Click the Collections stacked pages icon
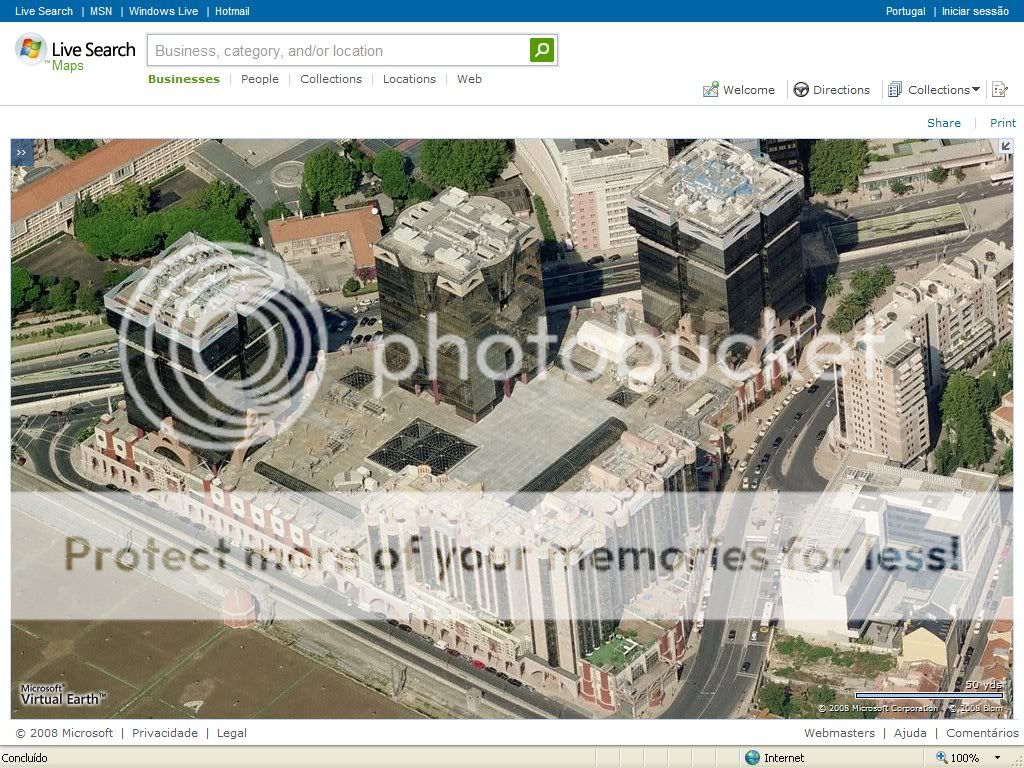 click(895, 90)
